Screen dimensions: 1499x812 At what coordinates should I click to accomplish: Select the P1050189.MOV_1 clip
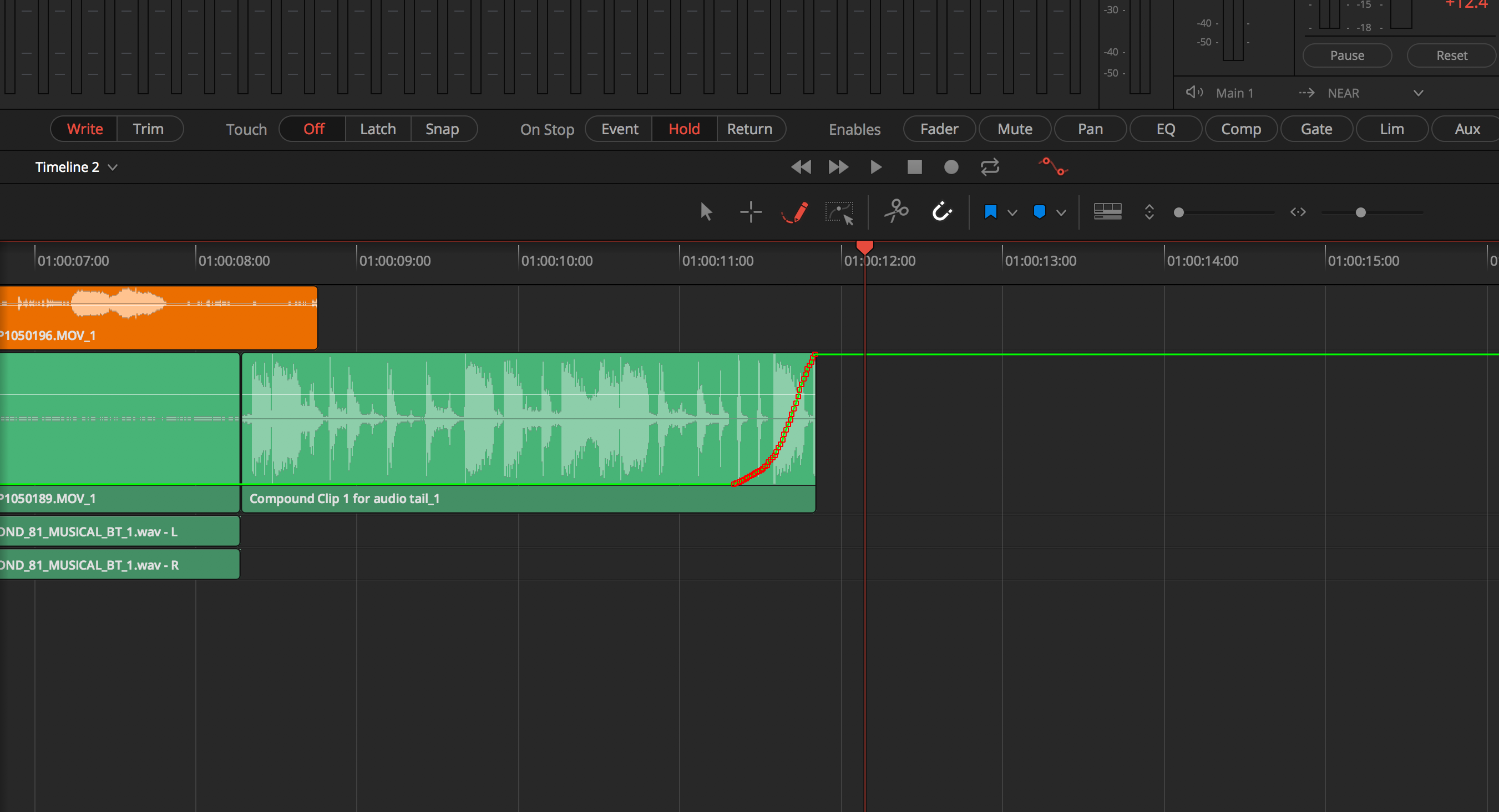119,433
